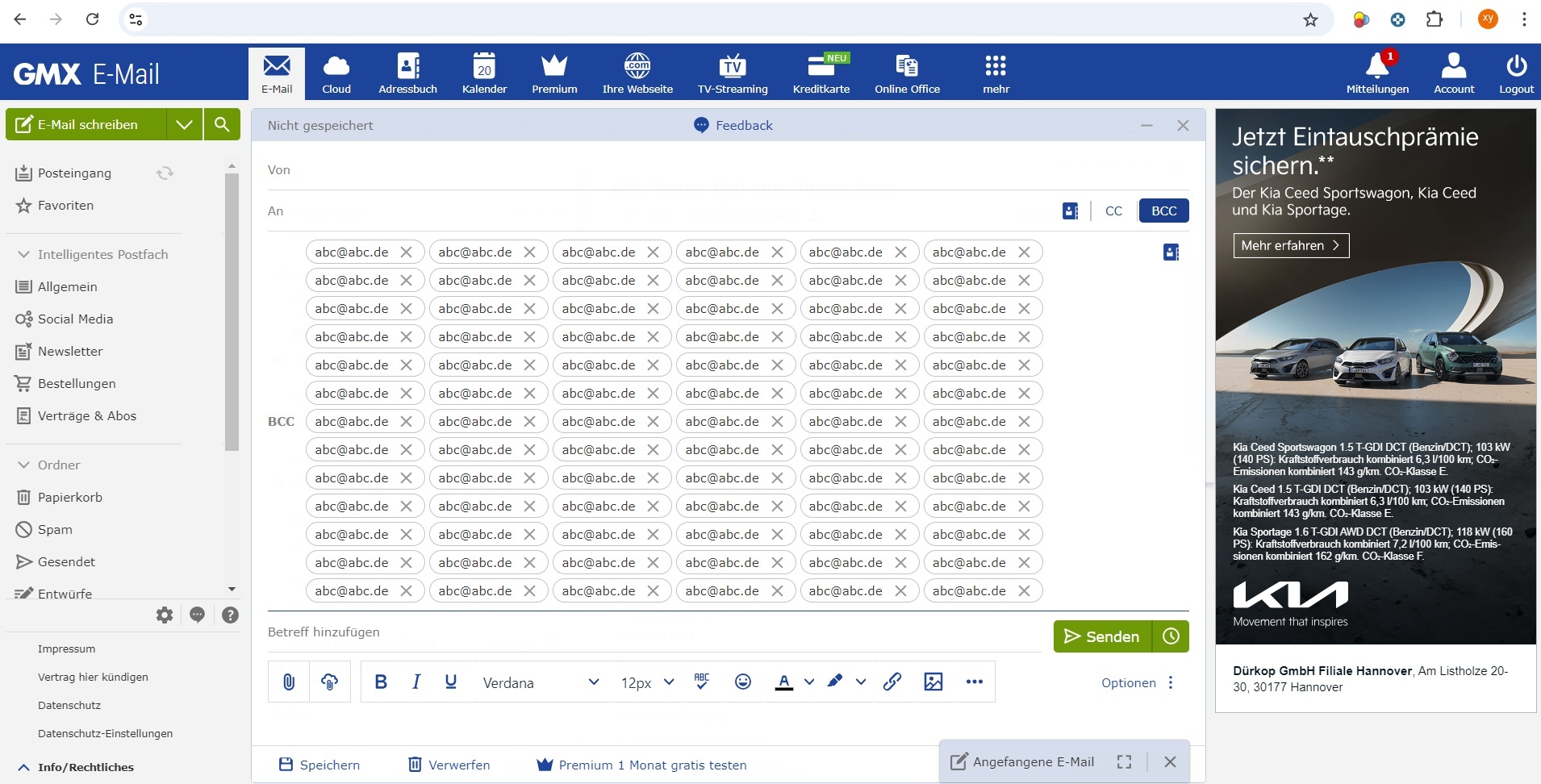This screenshot has height=784, width=1541.
Task: Toggle bold formatting
Action: coord(381,682)
